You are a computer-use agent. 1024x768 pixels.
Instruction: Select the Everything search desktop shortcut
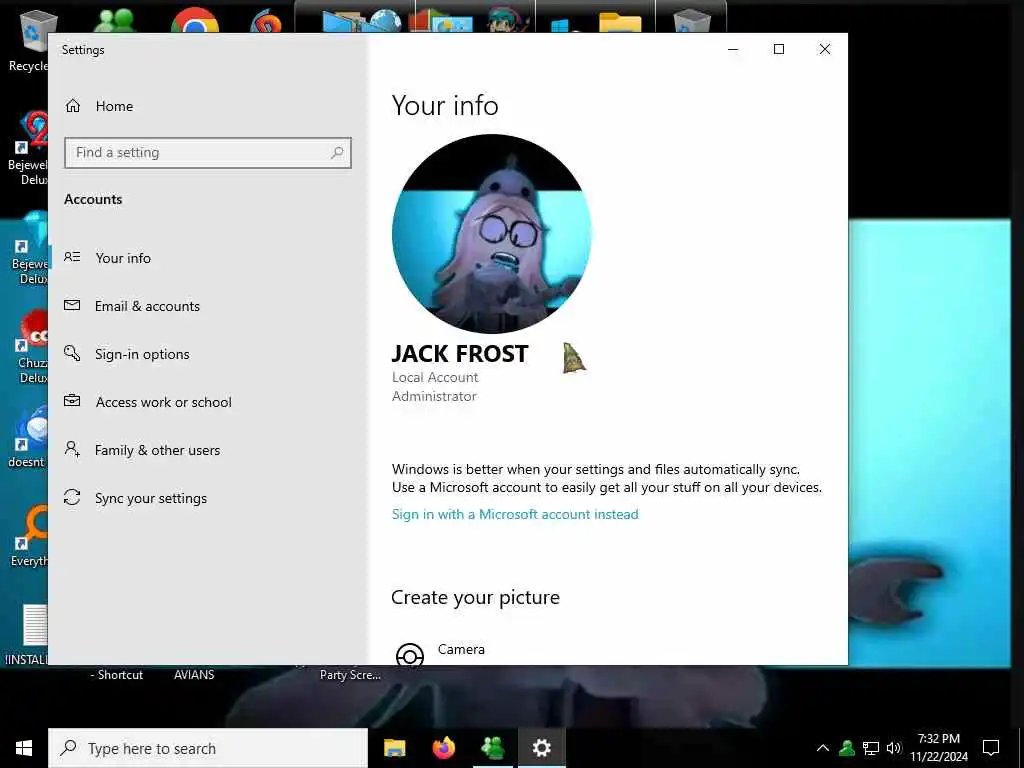coord(30,536)
